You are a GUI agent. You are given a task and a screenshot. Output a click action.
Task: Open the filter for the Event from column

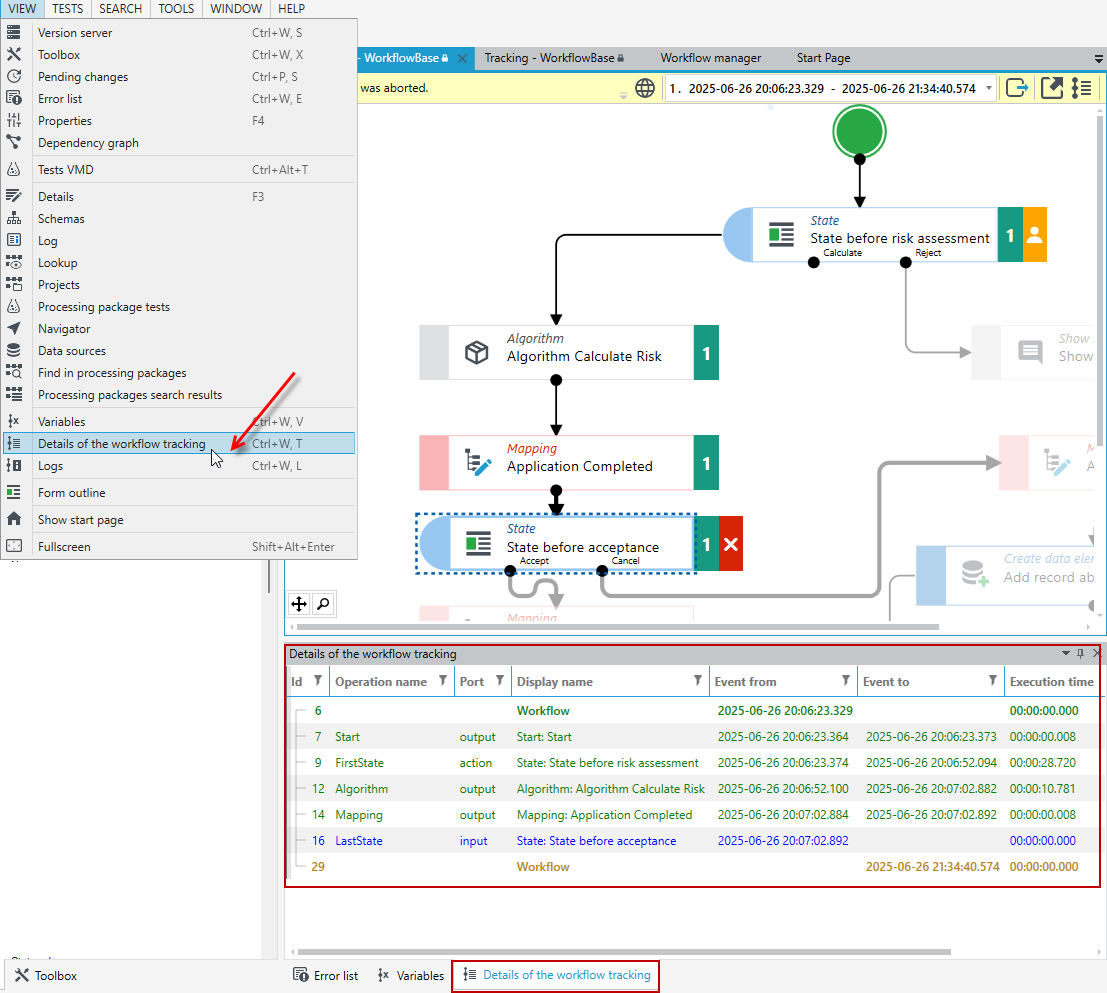pyautogui.click(x=845, y=680)
